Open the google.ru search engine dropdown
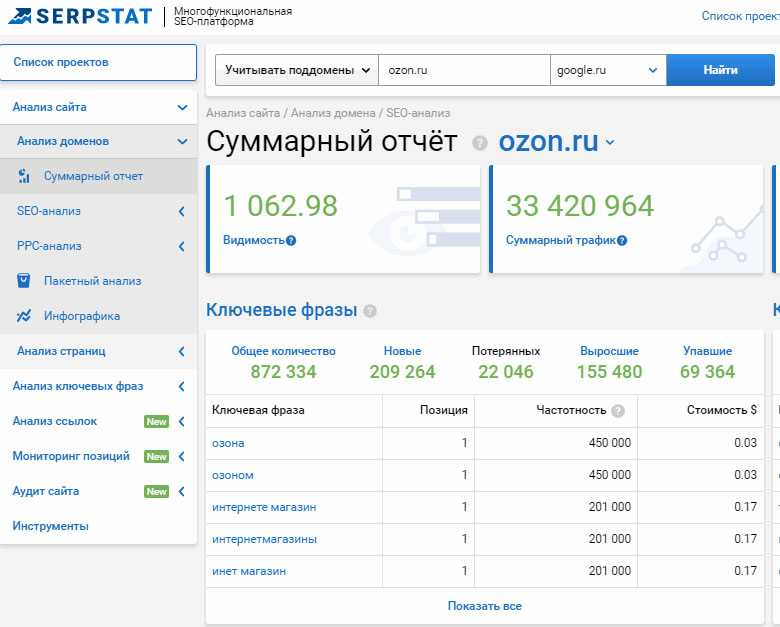The image size is (780, 627). (608, 70)
